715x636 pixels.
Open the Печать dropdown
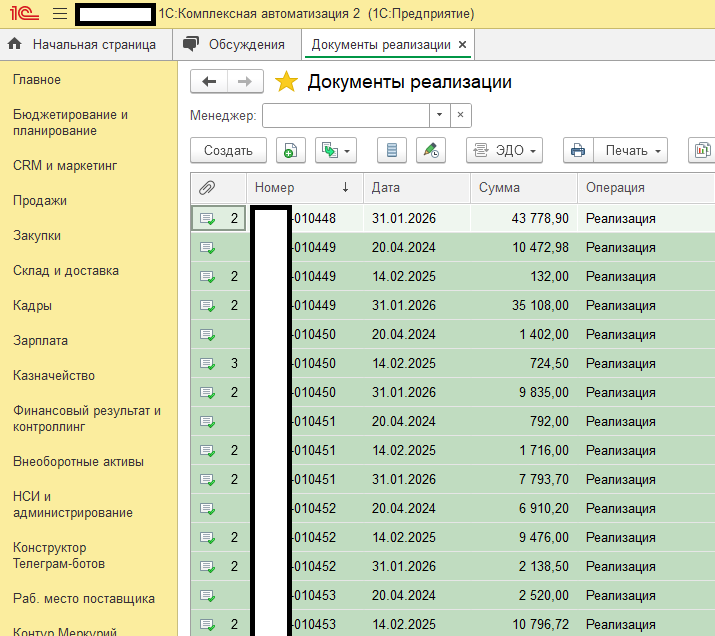631,150
